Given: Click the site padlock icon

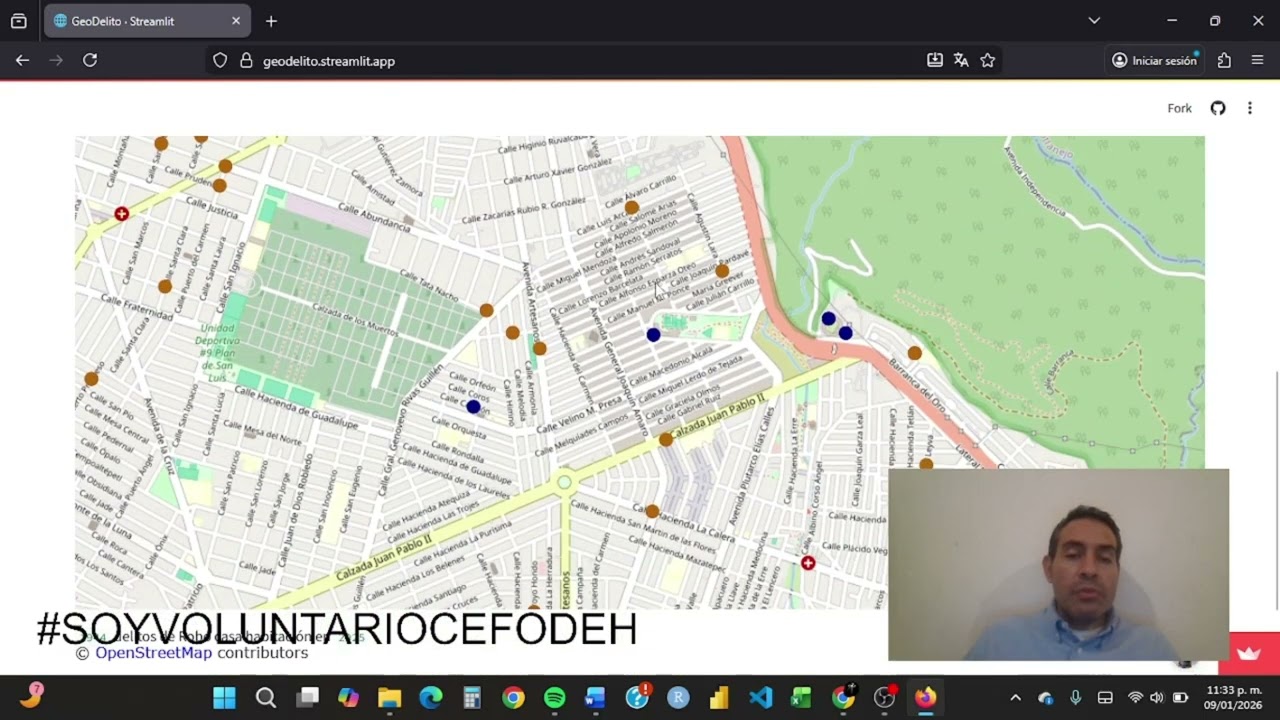Looking at the screenshot, I should point(246,60).
